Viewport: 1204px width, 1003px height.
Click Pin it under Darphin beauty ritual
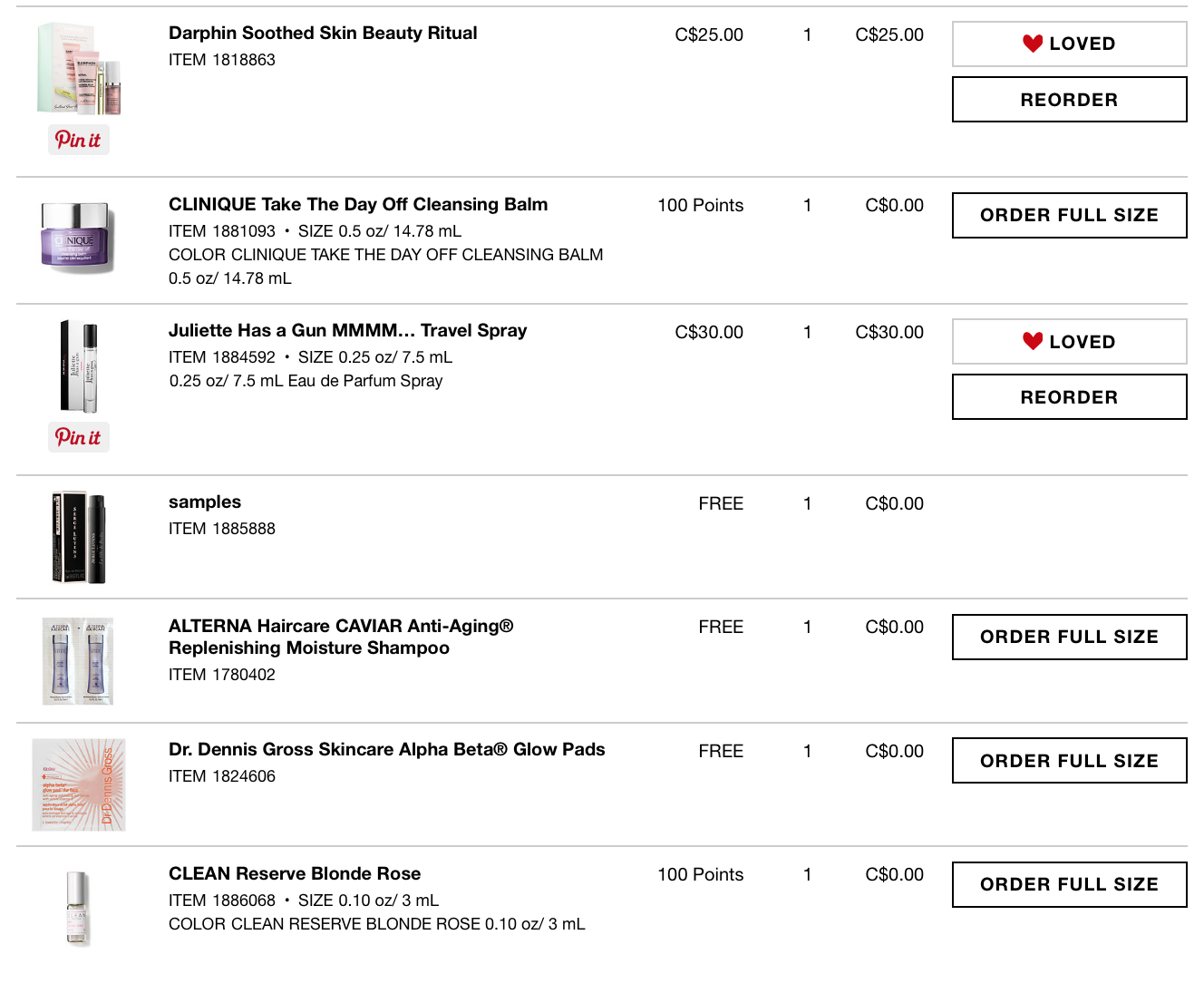[x=78, y=140]
